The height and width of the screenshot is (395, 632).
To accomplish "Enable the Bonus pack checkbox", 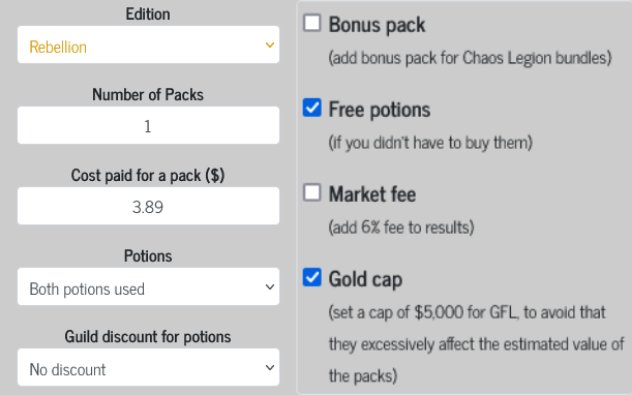I will pyautogui.click(x=312, y=23).
